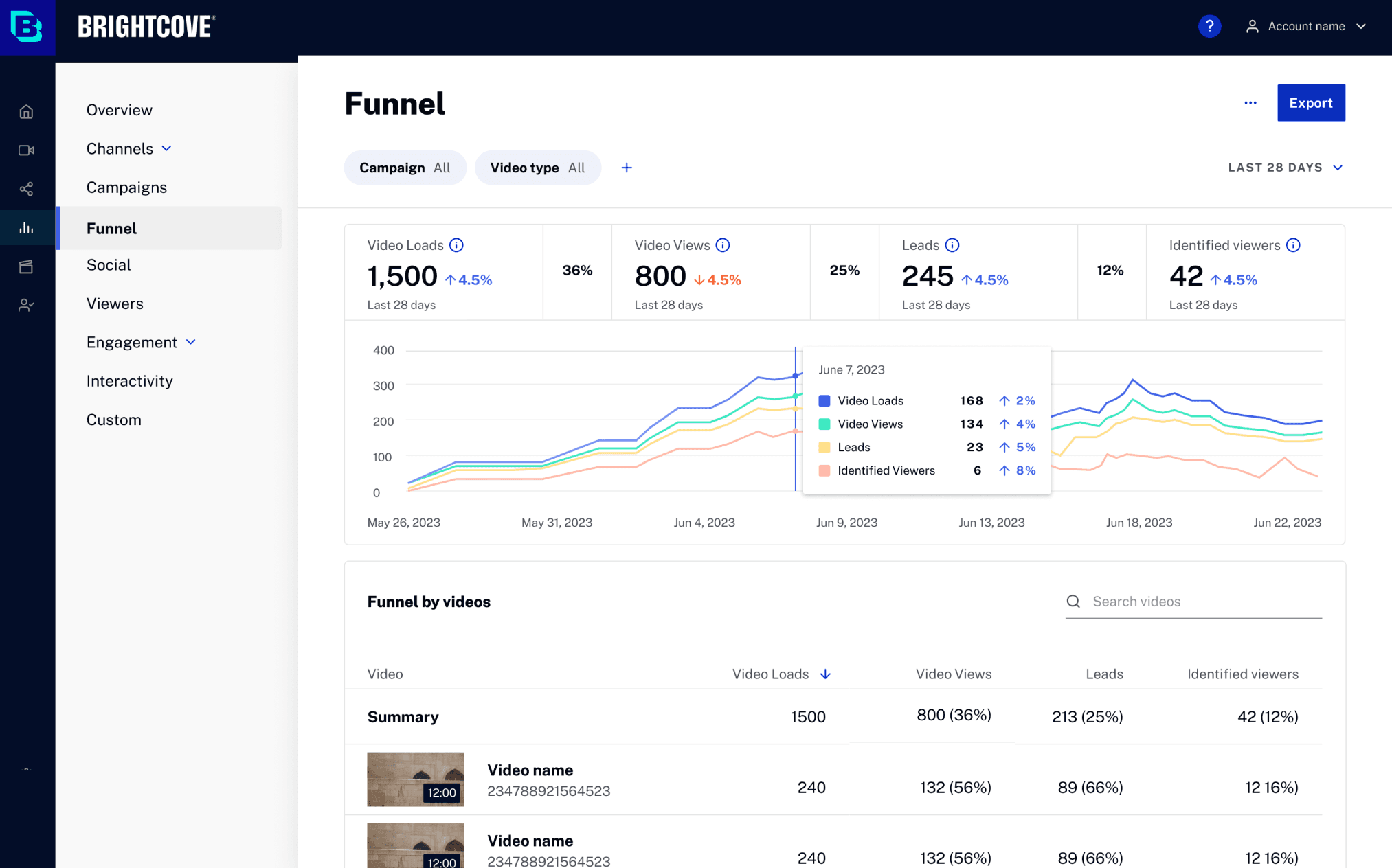1392x868 pixels.
Task: Open the audience person-check rail icon
Action: pos(26,305)
